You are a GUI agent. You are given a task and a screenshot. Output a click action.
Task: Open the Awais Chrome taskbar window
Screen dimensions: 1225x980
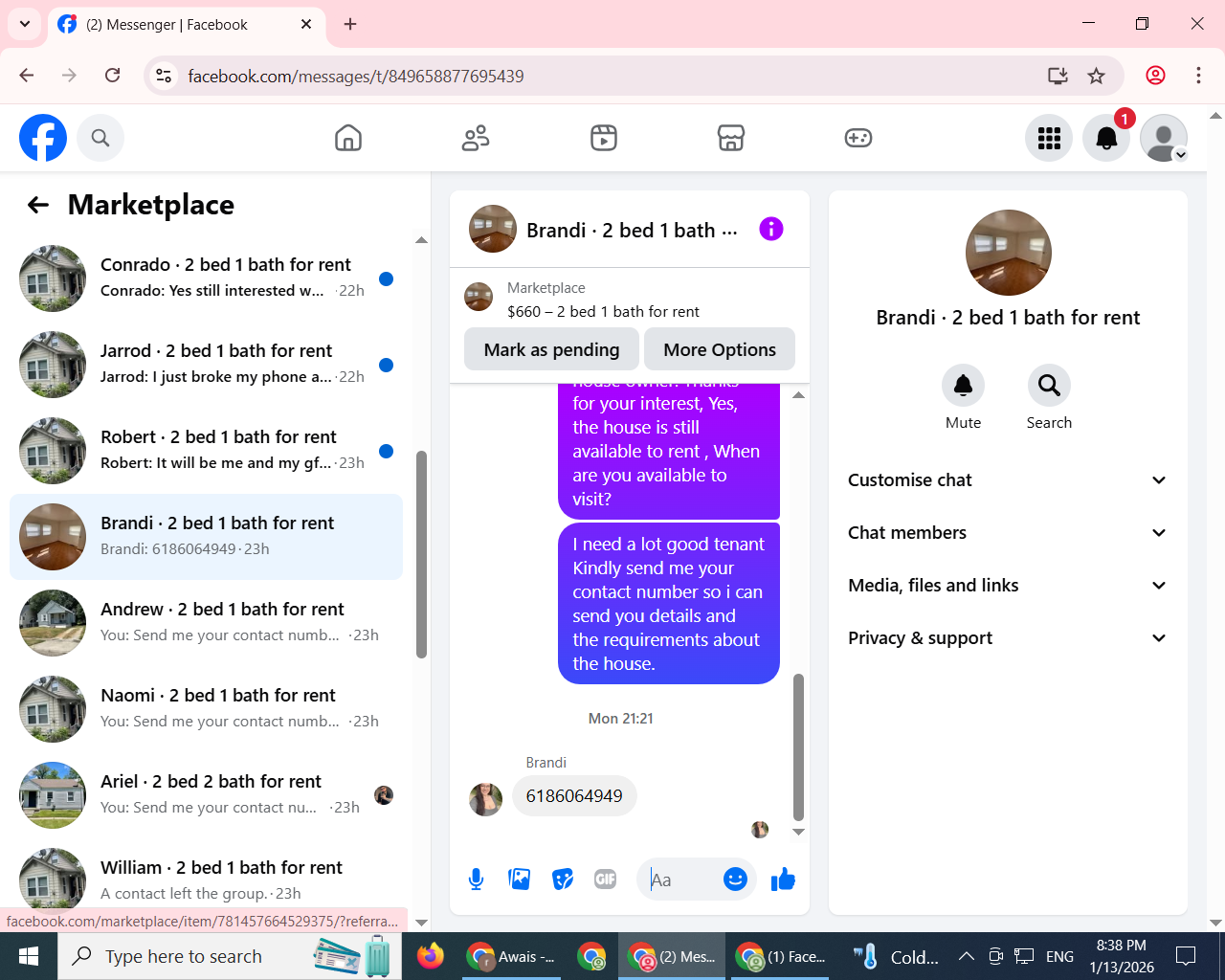click(x=511, y=956)
